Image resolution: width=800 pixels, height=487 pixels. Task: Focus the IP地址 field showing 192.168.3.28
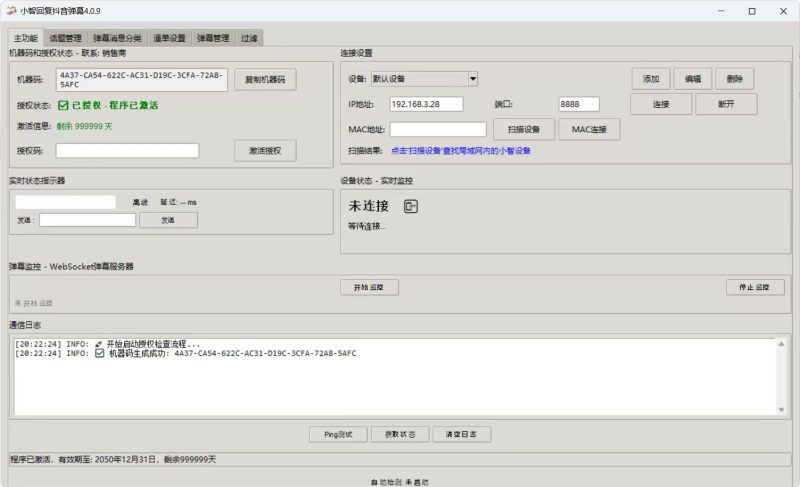point(427,104)
